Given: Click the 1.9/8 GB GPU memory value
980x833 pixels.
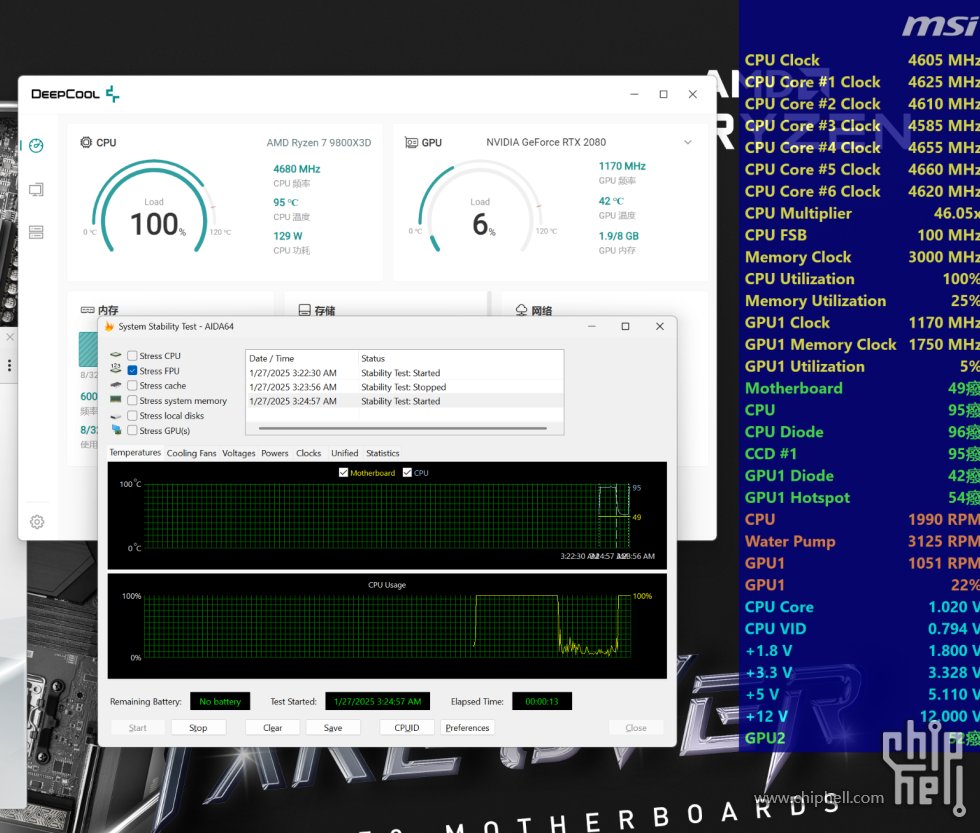Looking at the screenshot, I should (619, 236).
